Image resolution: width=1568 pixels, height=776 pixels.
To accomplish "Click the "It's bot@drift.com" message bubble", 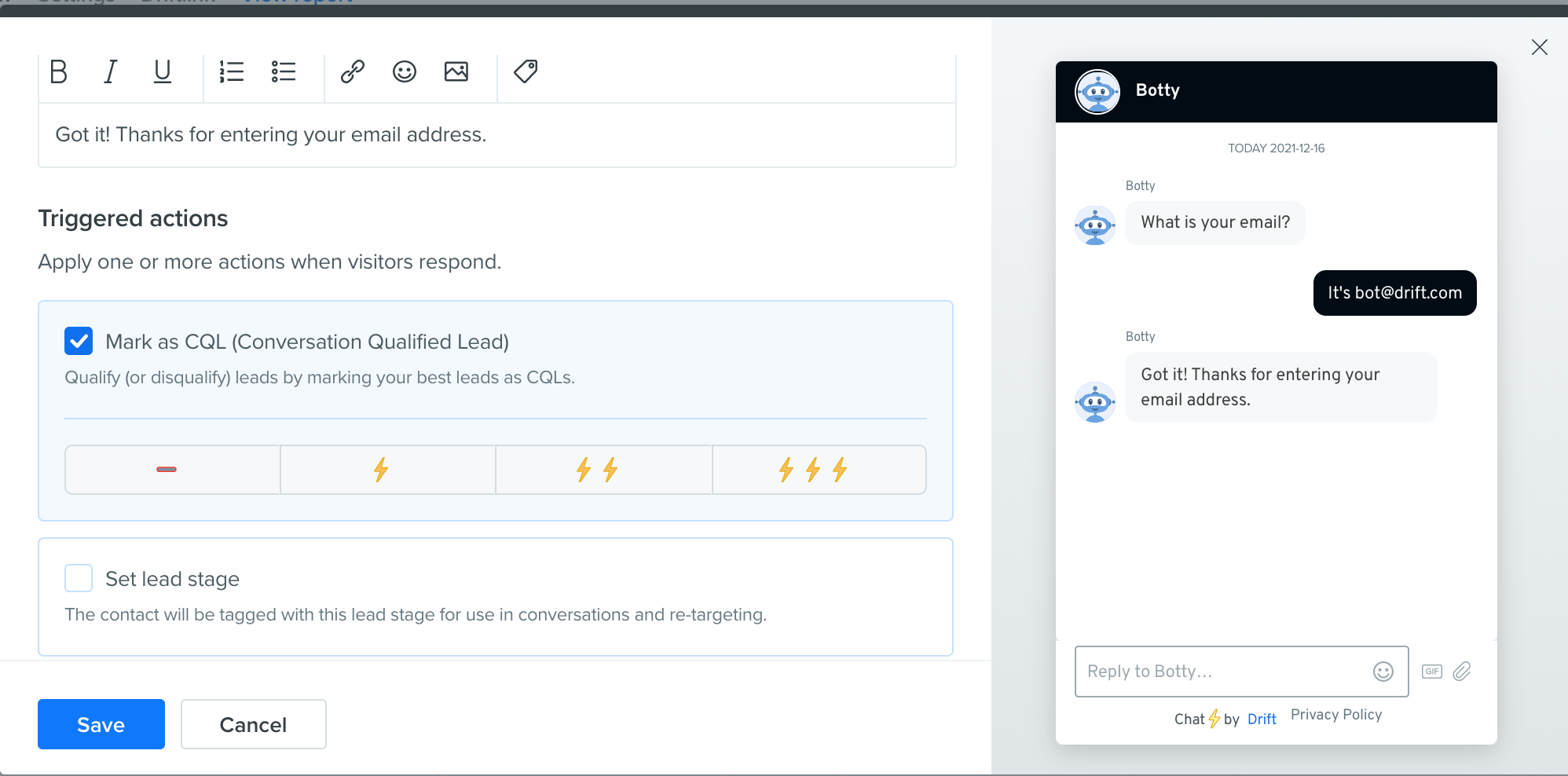I will [1395, 293].
